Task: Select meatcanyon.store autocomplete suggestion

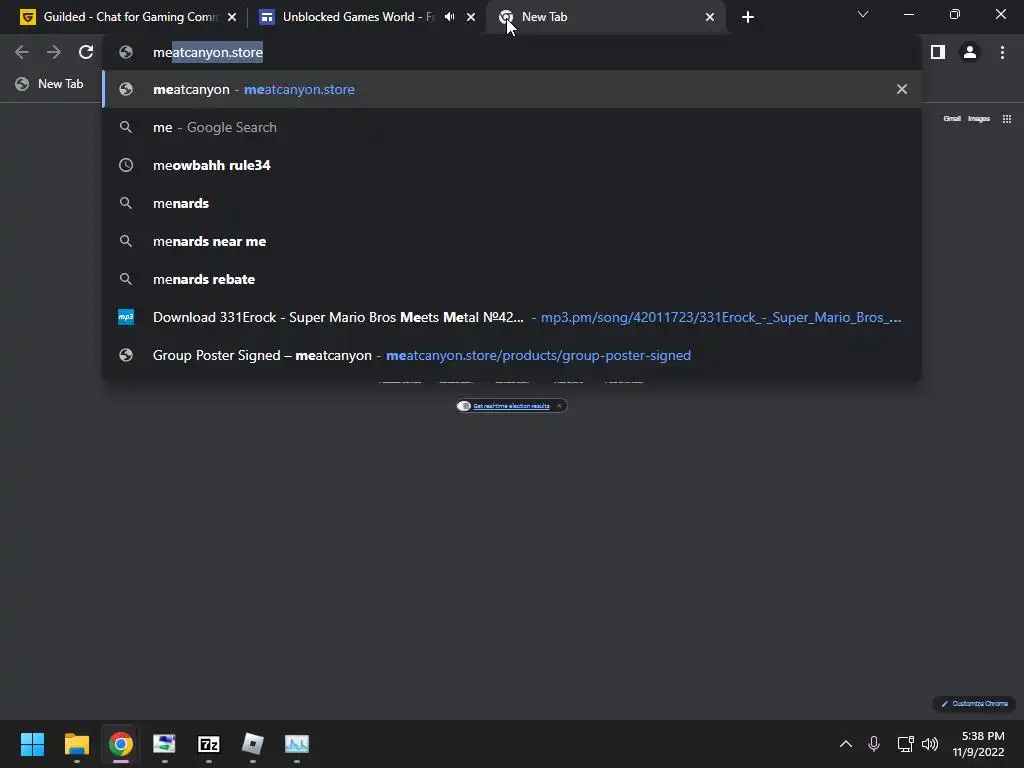Action: (512, 89)
